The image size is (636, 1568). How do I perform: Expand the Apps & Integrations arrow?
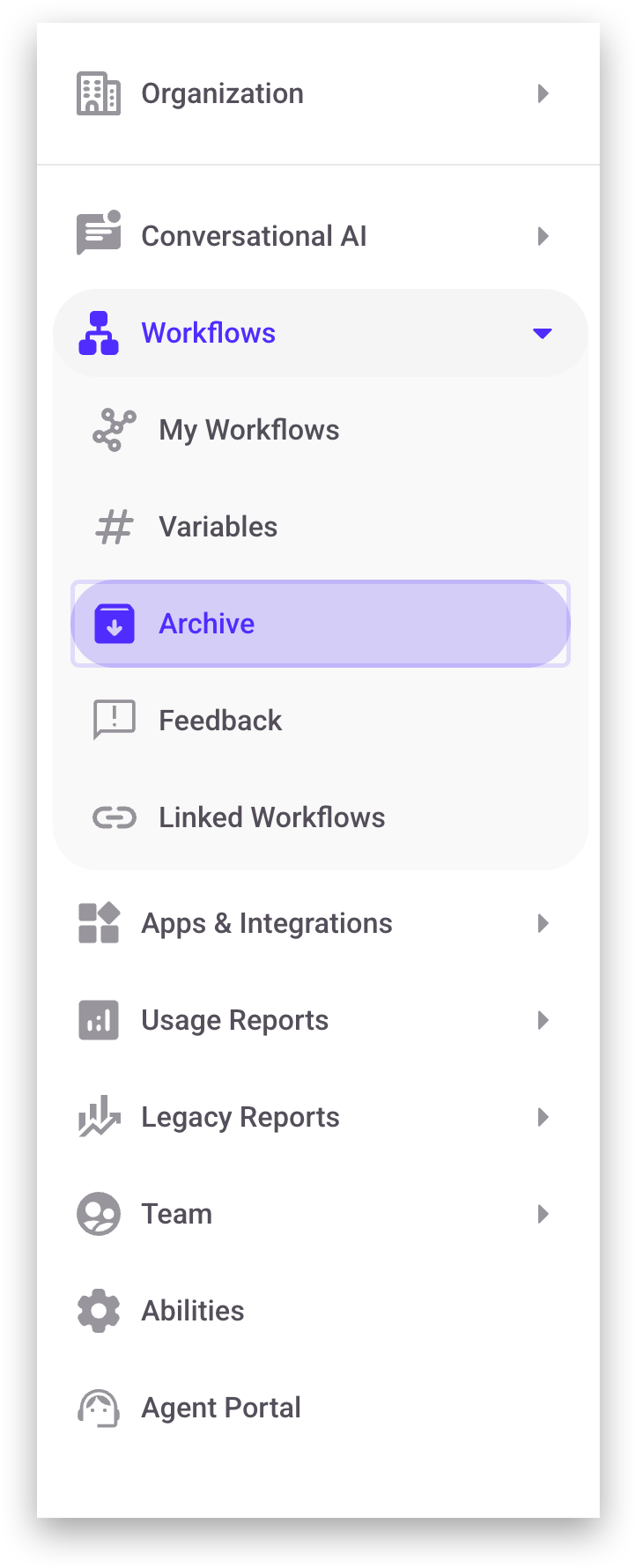tap(544, 923)
